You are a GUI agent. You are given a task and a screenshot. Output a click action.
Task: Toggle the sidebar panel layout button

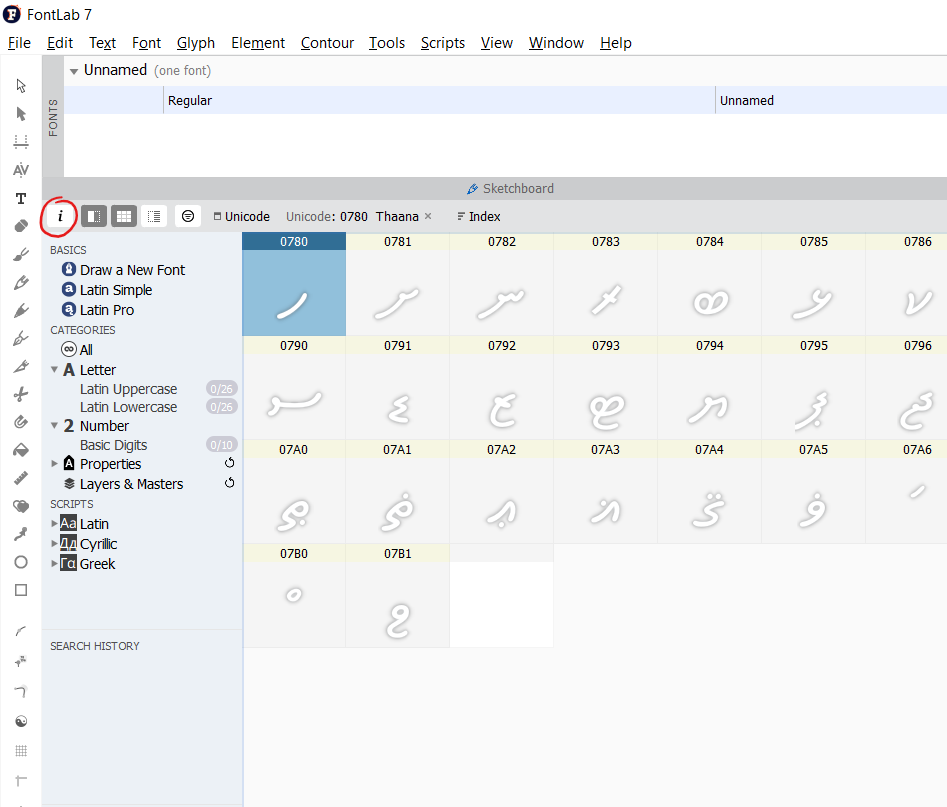(94, 216)
